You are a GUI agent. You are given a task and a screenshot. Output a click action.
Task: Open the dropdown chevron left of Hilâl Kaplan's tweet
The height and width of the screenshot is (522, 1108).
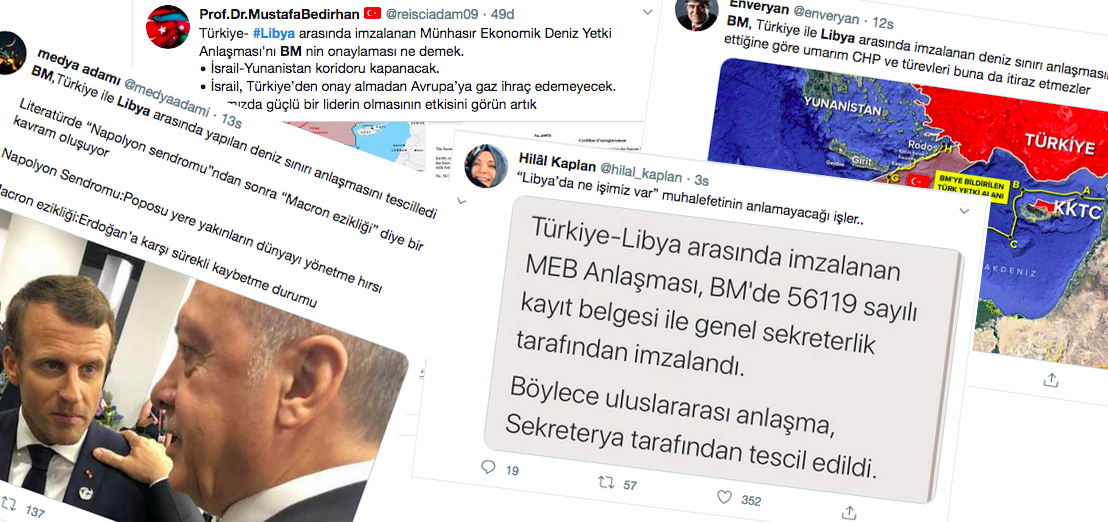coord(462,200)
